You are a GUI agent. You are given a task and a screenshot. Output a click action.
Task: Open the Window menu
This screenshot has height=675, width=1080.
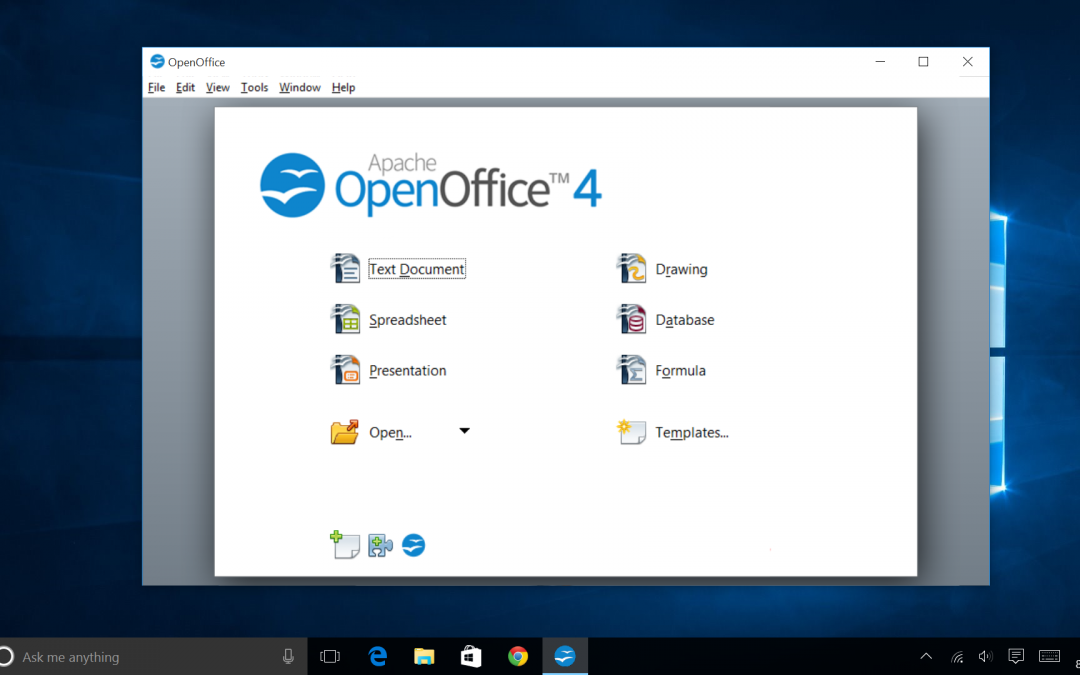click(300, 87)
